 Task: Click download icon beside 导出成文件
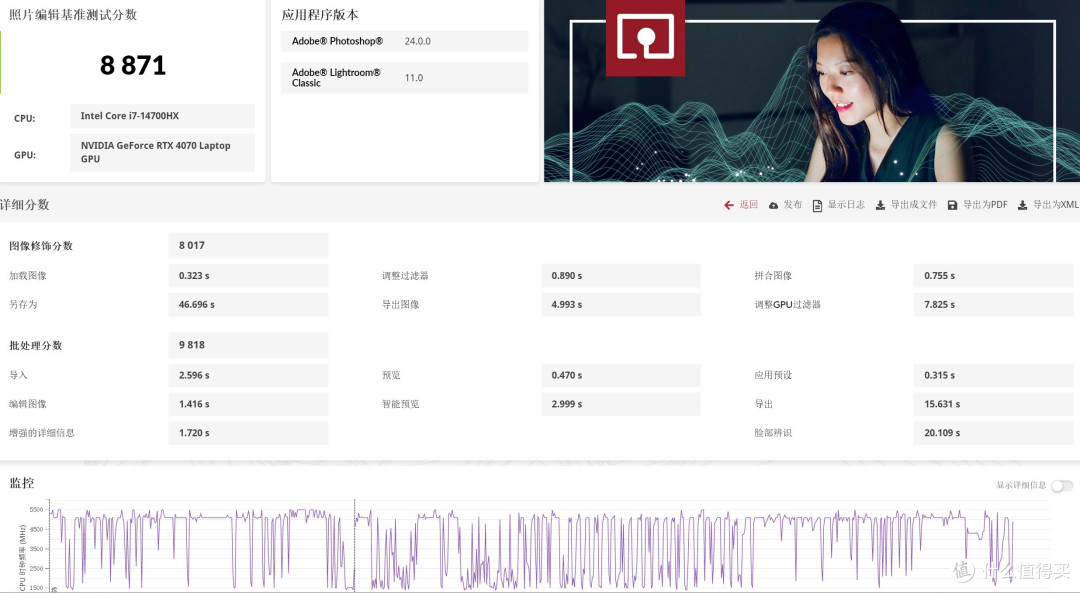coord(880,205)
